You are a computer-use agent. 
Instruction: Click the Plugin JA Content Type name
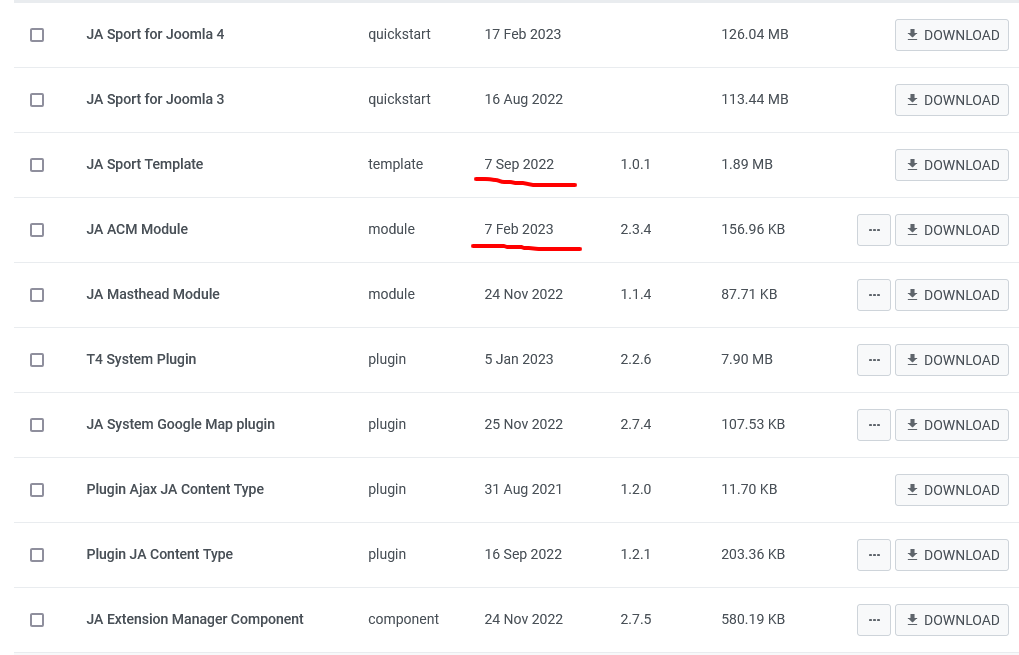(159, 554)
